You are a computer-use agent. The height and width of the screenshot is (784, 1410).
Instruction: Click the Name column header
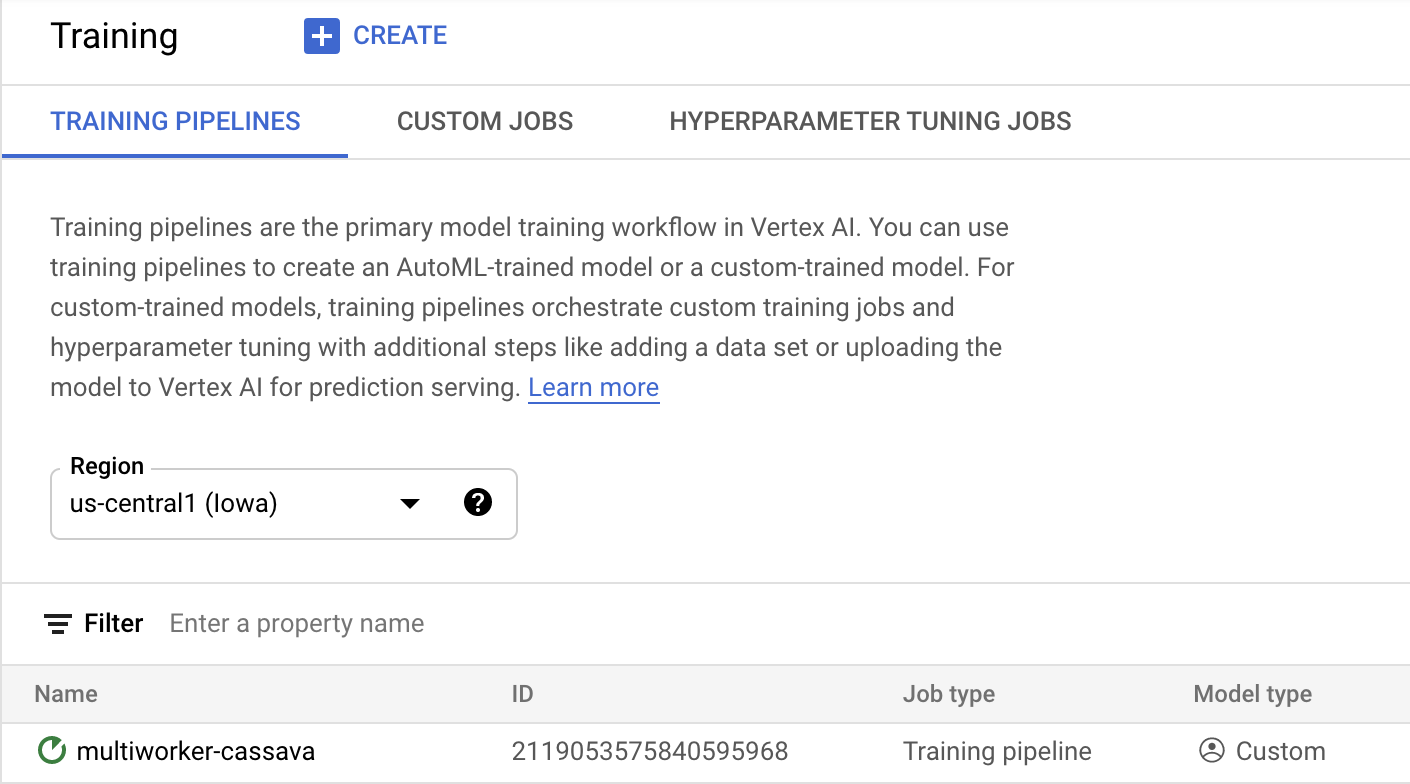[x=65, y=693]
